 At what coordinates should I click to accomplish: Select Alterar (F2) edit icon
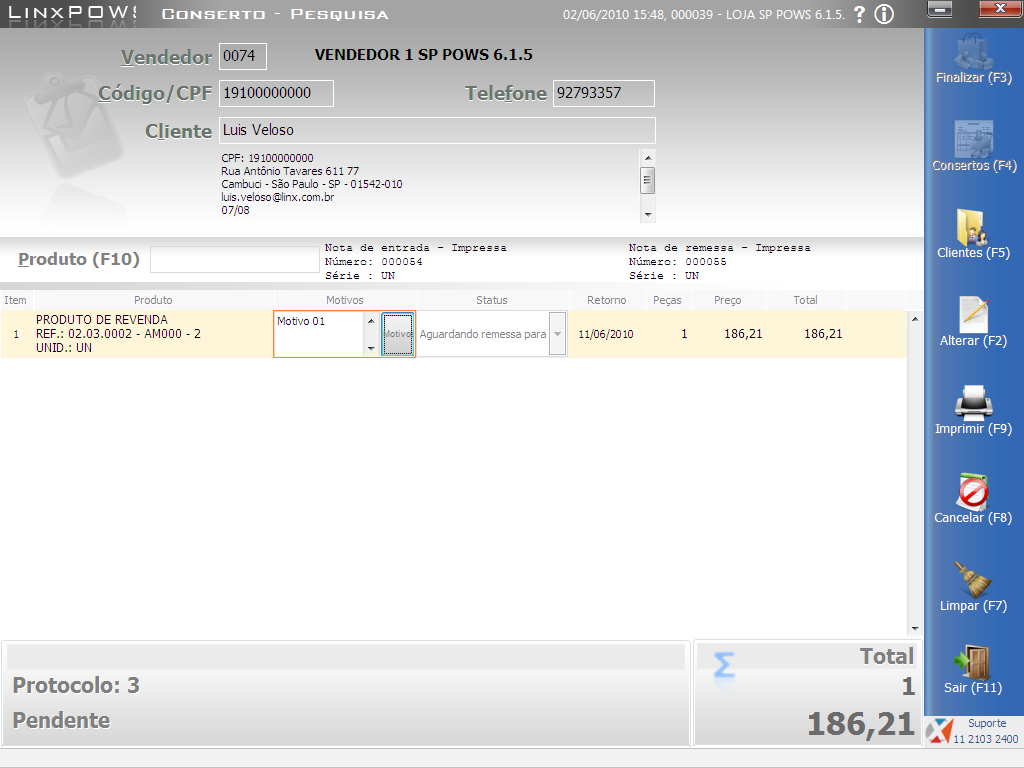click(x=974, y=314)
